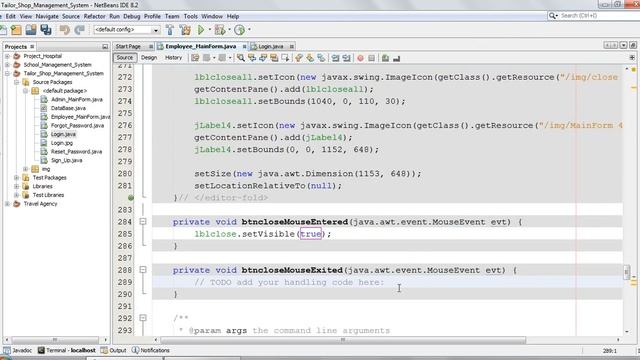Open the Terminal - localhost window button
The height and width of the screenshot is (360, 640).
[x=67, y=350]
